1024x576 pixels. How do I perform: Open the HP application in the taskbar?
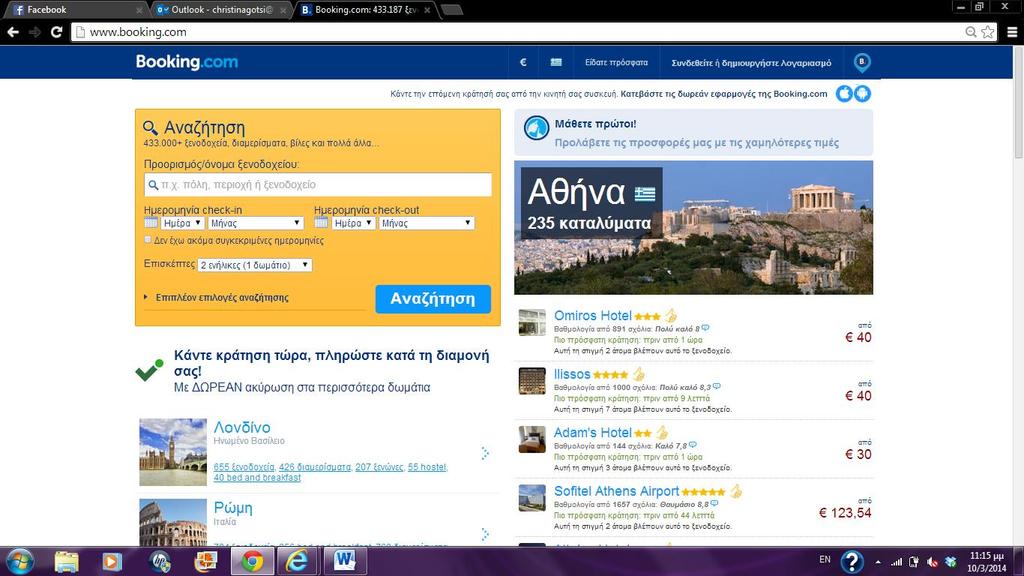point(160,562)
